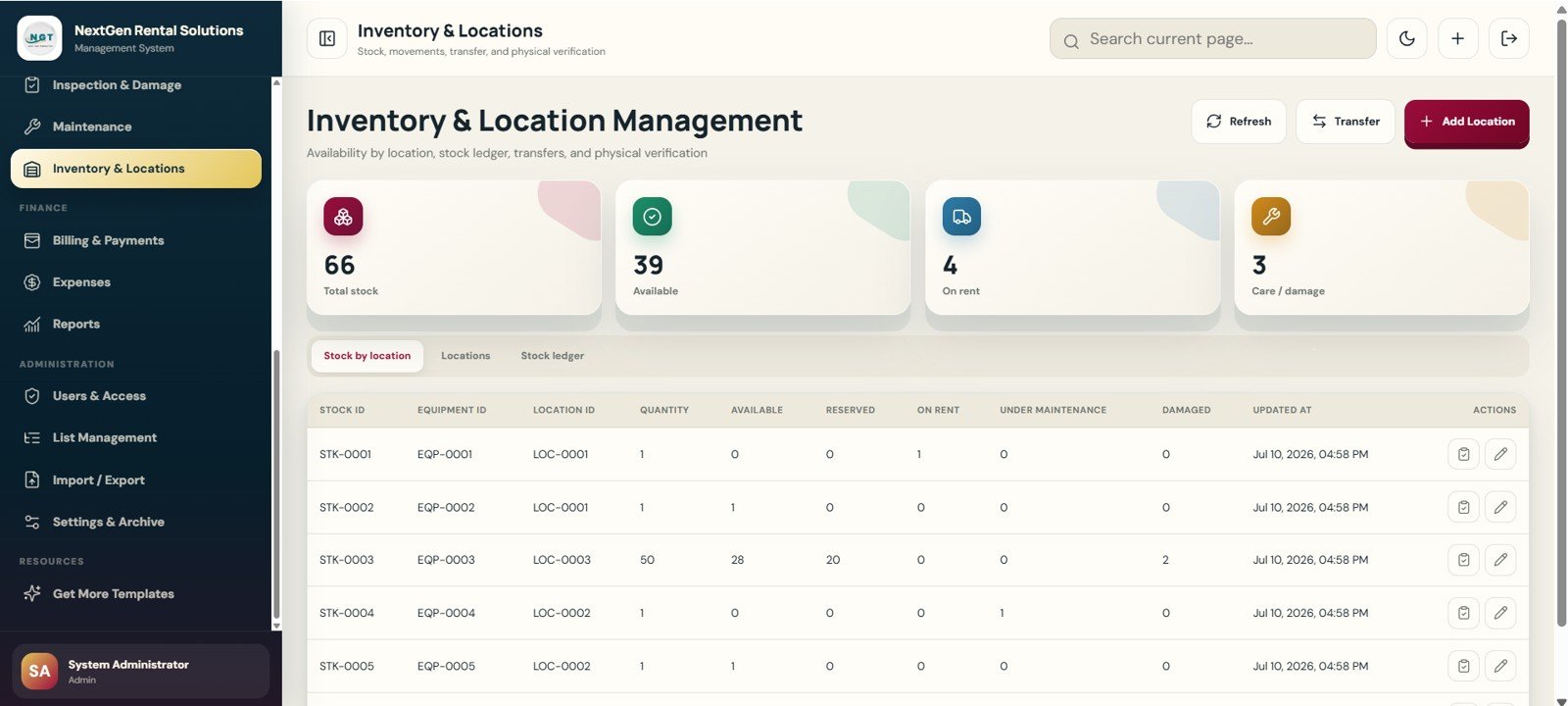Screen dimensions: 1568x706
Task: Click the On rent truck icon
Action: pos(961,217)
